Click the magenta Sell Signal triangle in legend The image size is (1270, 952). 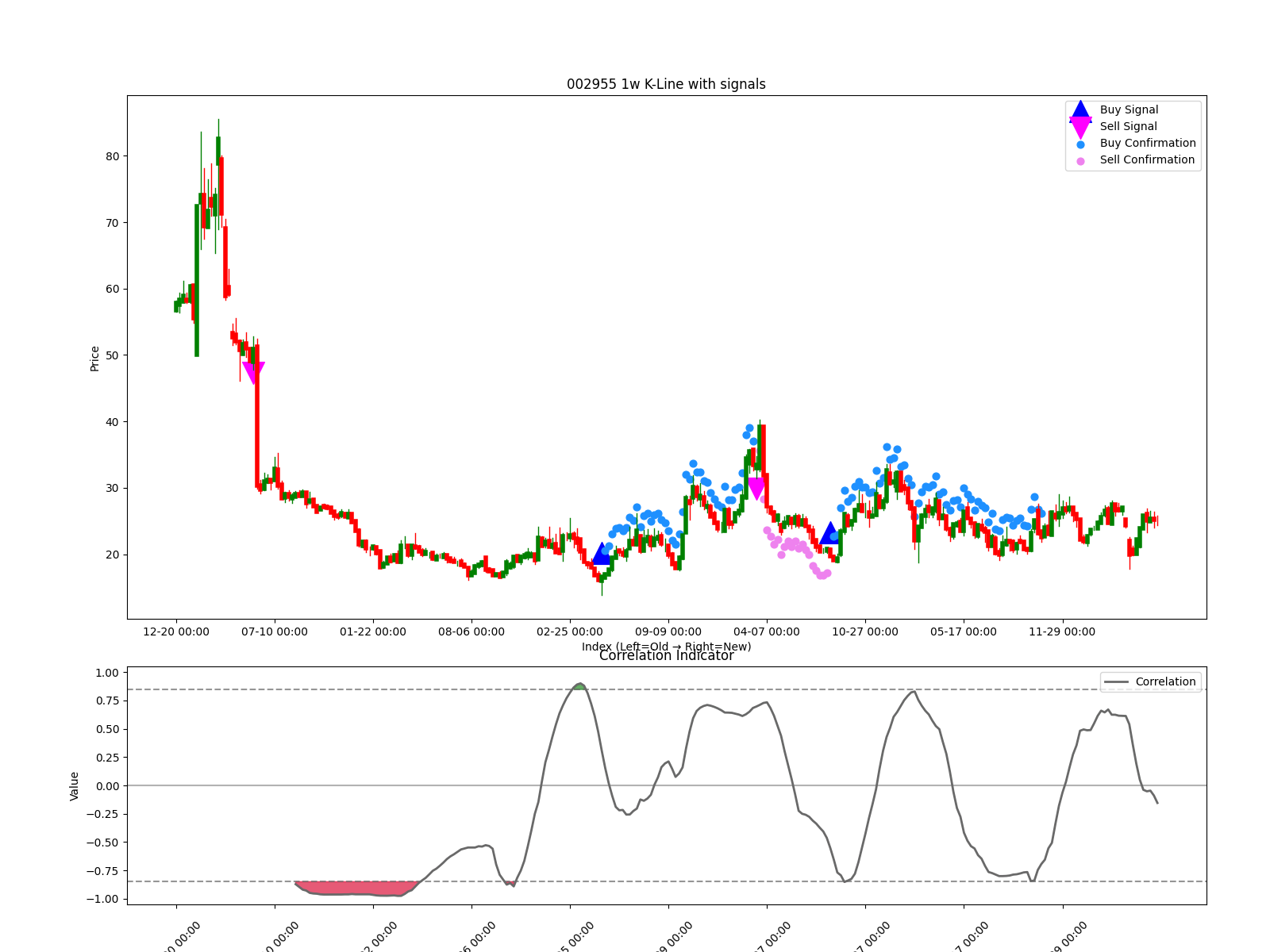coord(1080,127)
